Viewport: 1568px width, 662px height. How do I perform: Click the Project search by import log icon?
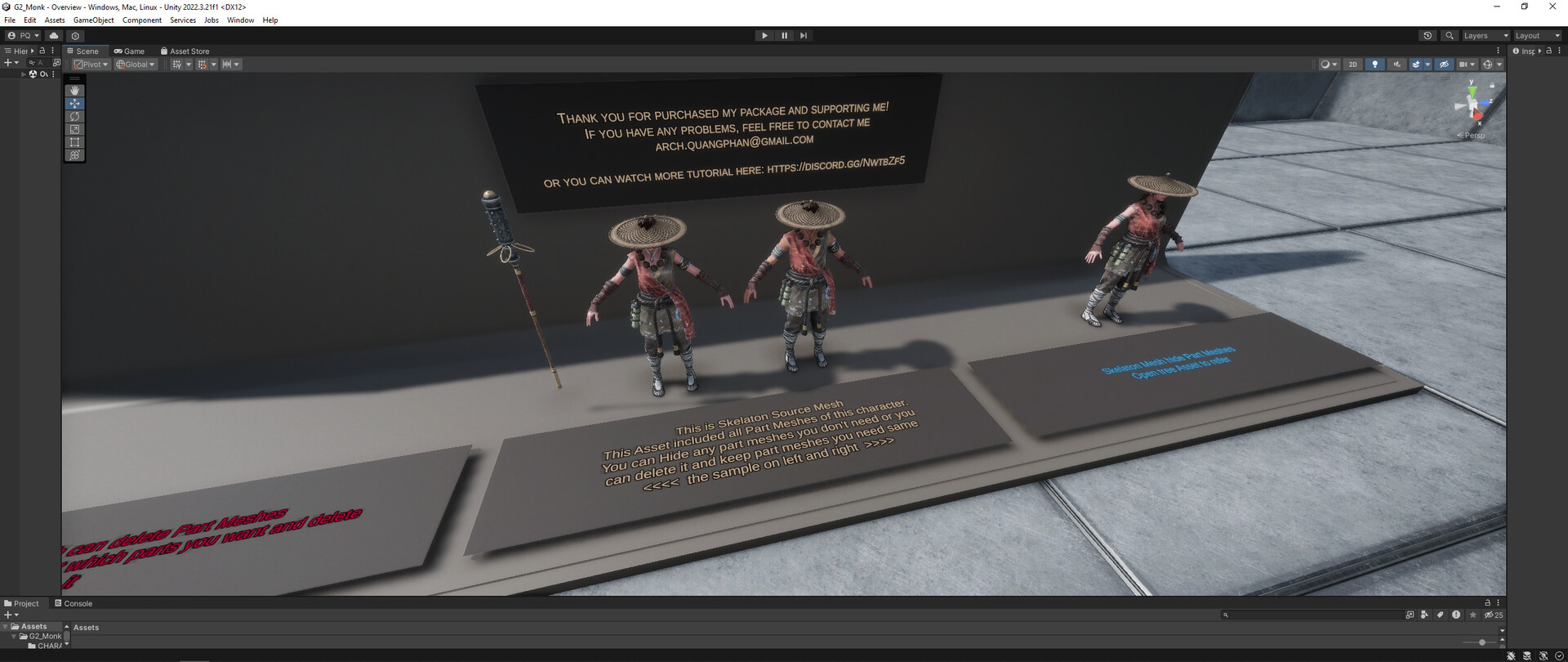[1456, 615]
